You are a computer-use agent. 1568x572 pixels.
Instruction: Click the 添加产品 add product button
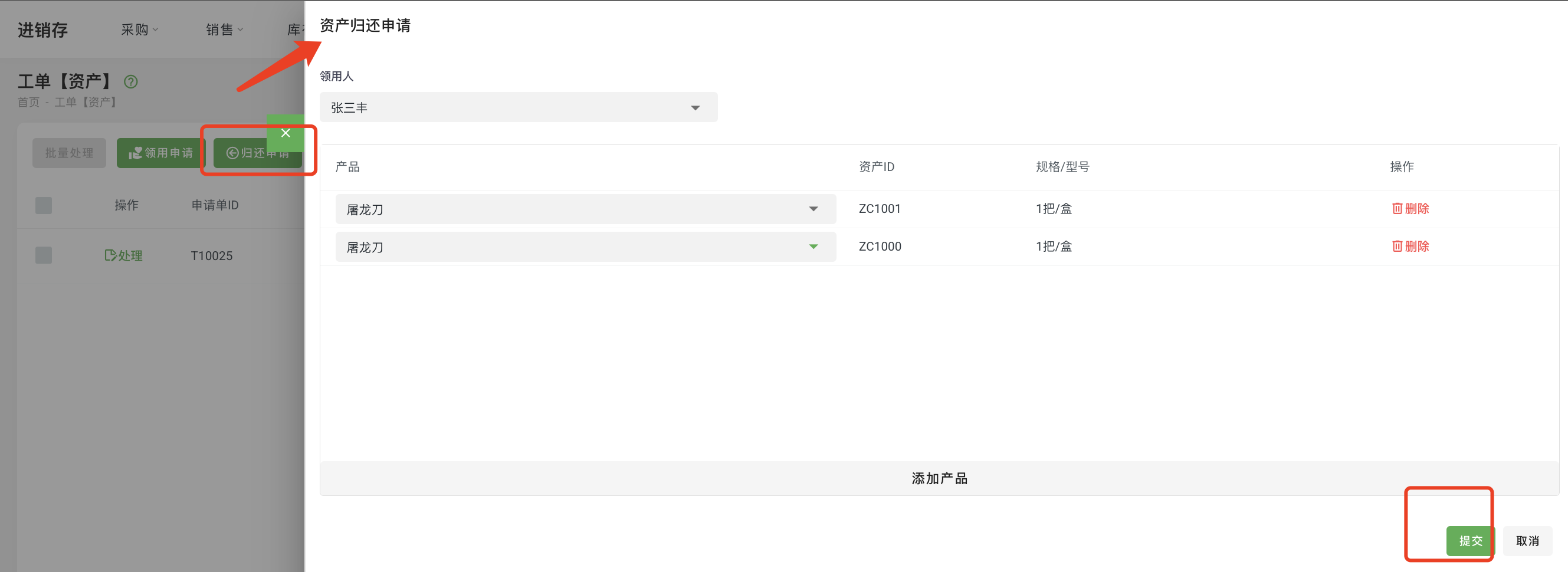pos(939,478)
